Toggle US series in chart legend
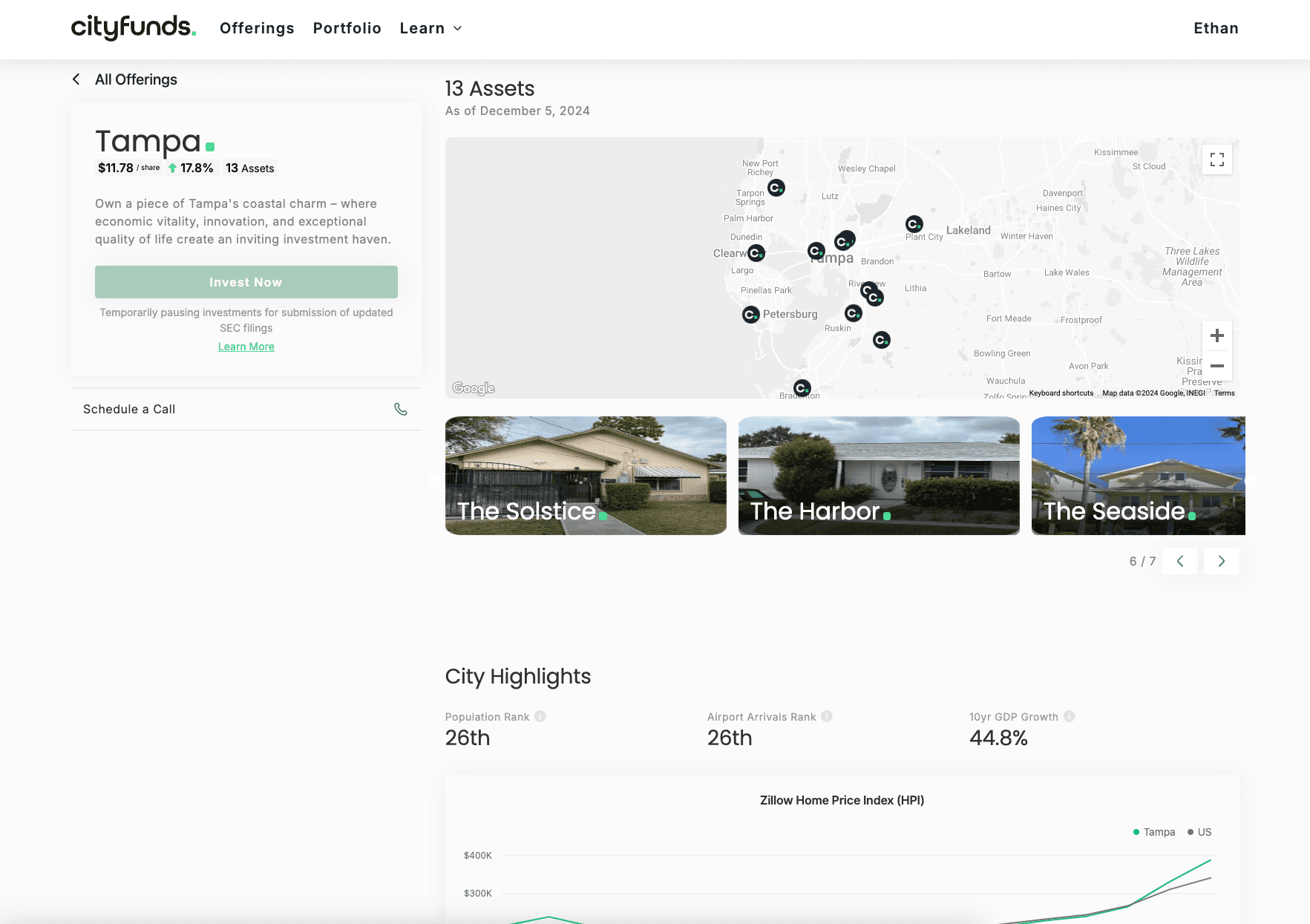 click(1199, 832)
